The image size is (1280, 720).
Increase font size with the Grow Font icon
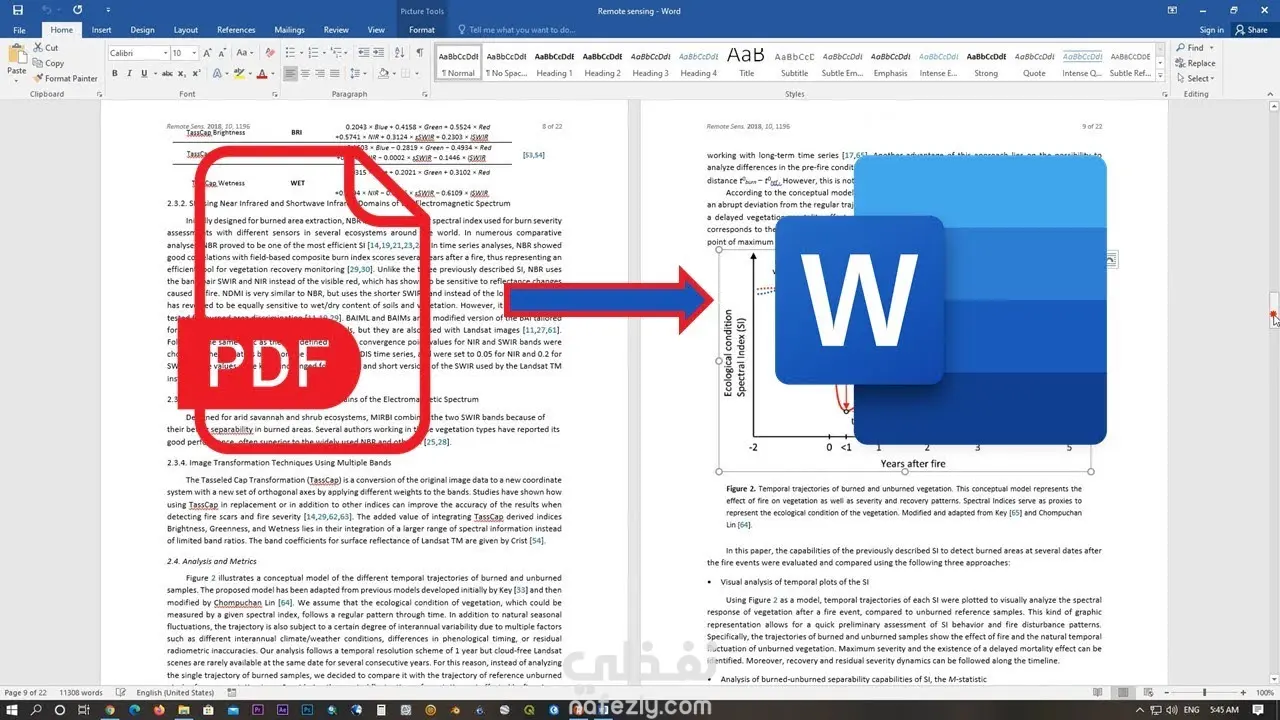pos(207,53)
